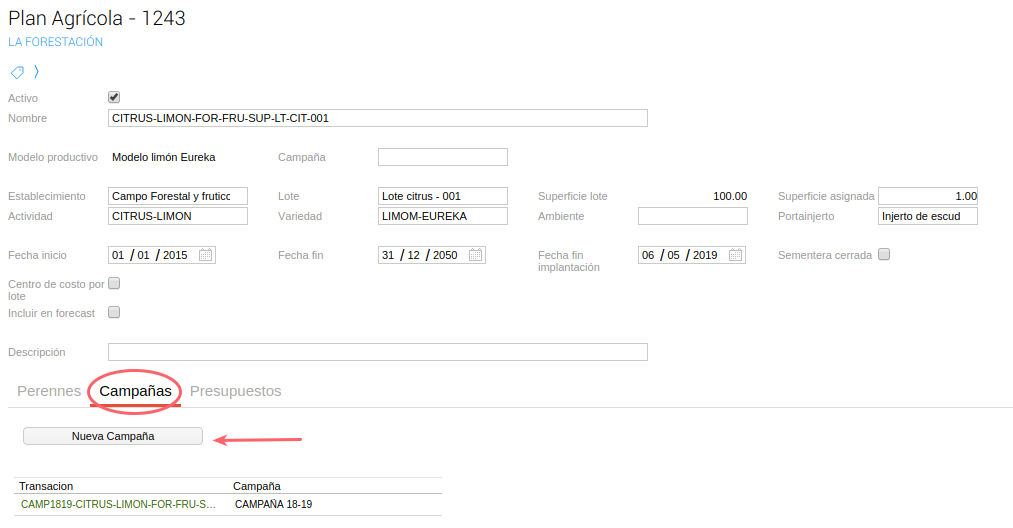The width and height of the screenshot is (1013, 528).
Task: Select the Campañas tab
Action: click(135, 391)
